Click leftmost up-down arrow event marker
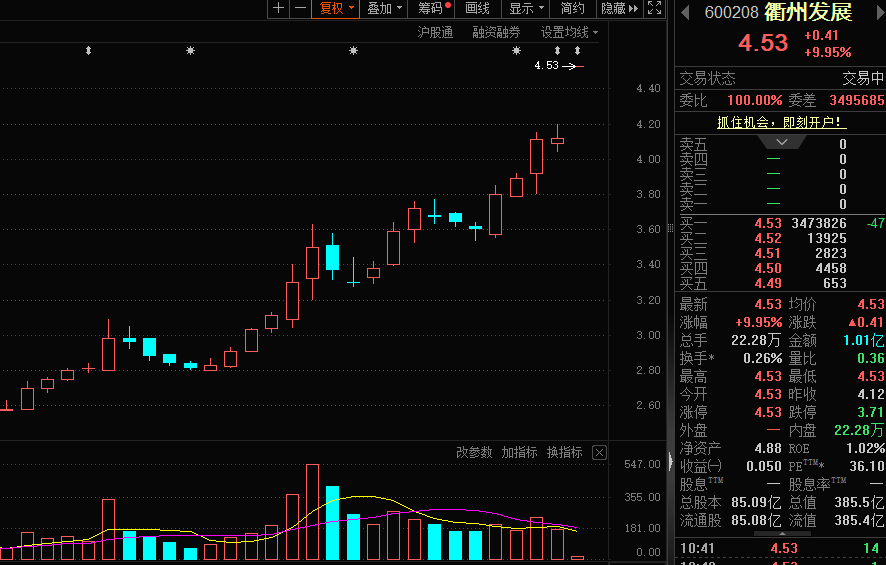 coord(88,51)
